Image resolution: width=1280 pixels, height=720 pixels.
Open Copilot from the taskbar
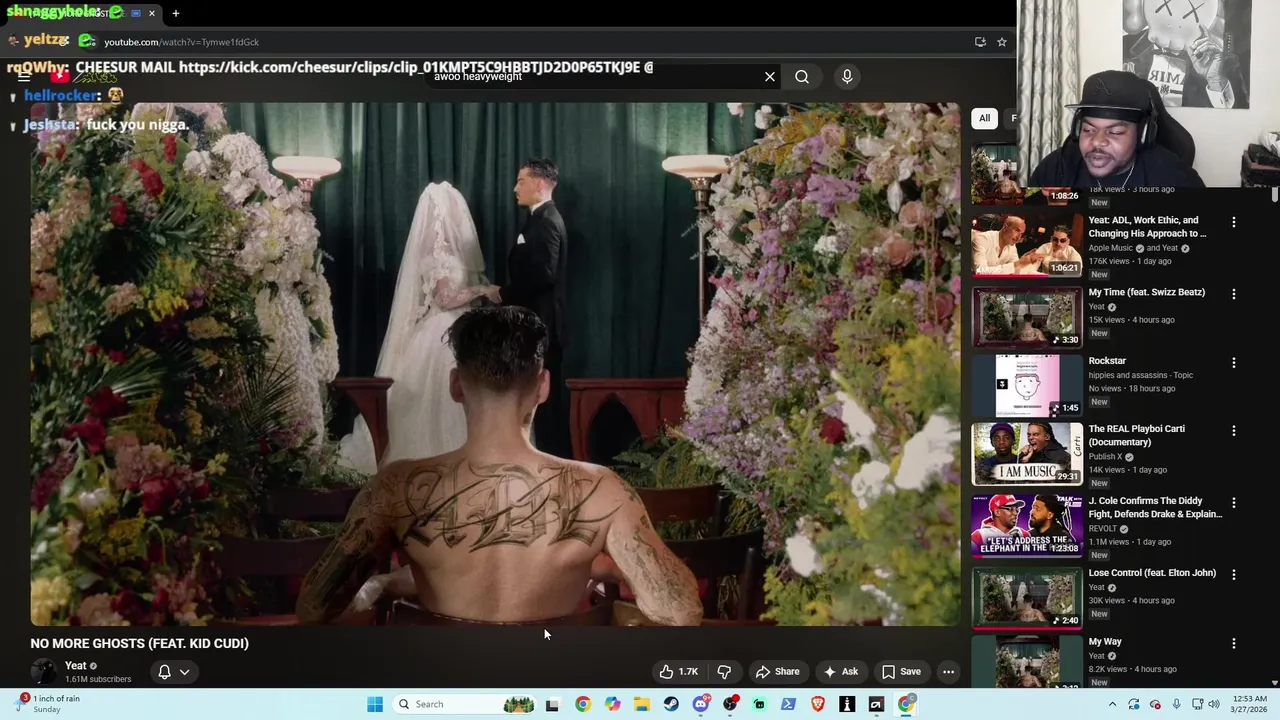[612, 704]
